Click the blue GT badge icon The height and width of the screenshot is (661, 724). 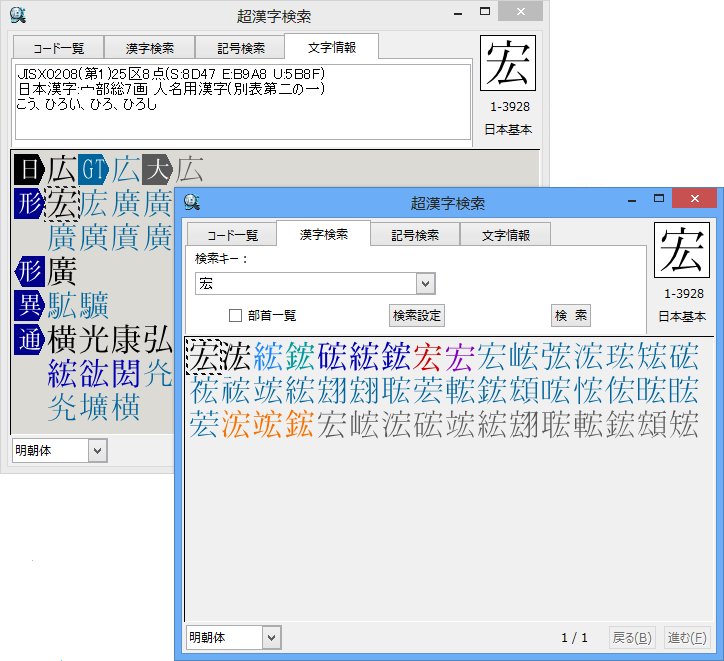tap(94, 170)
